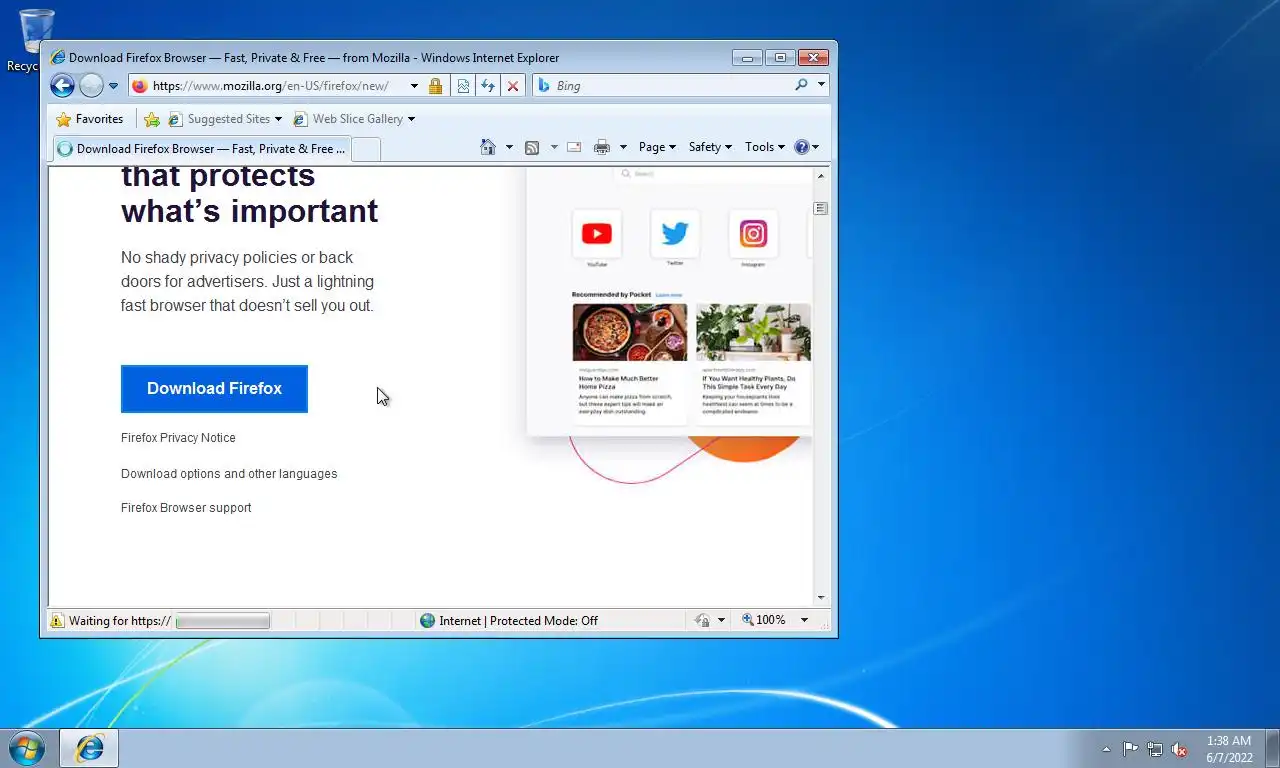Click the Instagram tile in the preview

[x=753, y=234]
